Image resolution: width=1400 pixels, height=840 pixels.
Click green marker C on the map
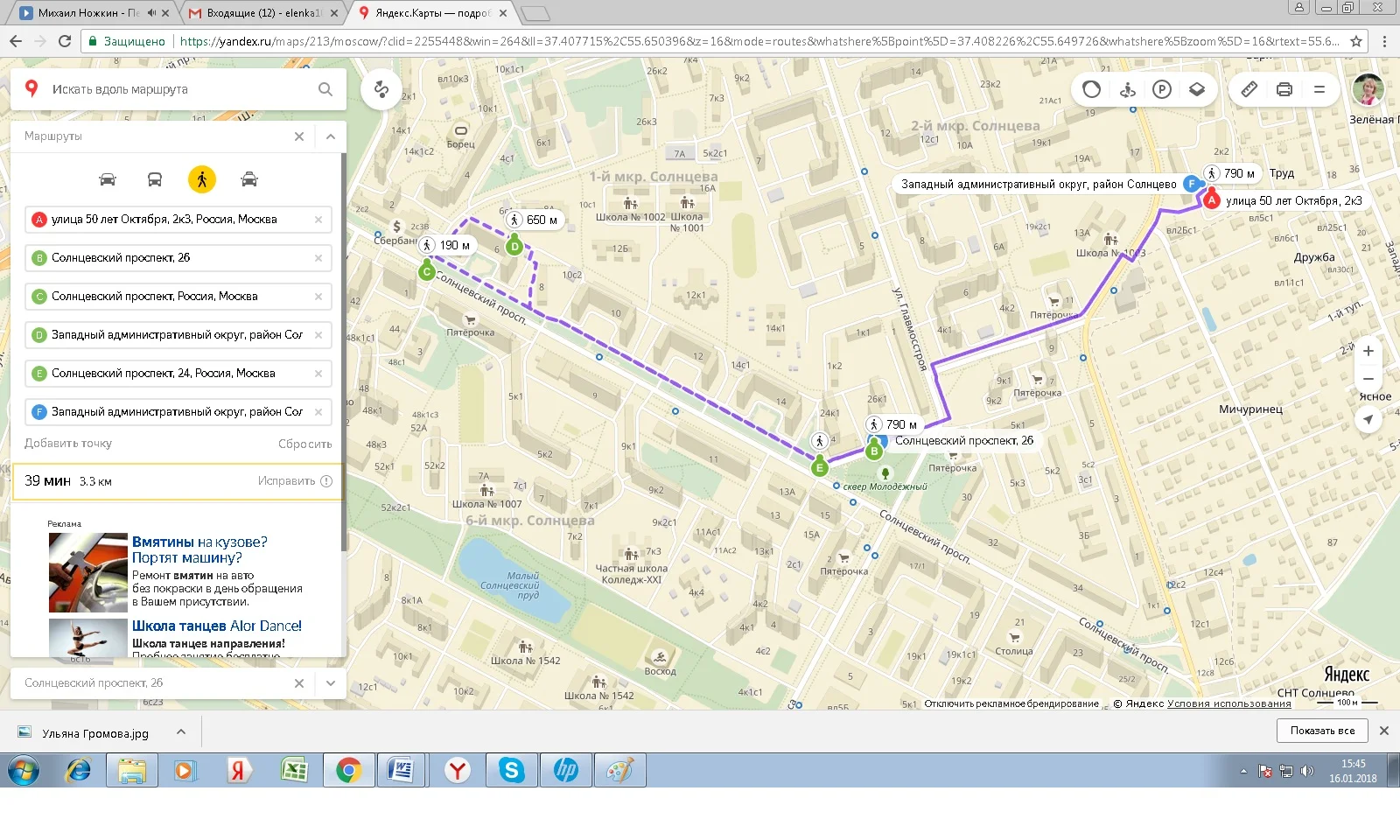click(427, 271)
